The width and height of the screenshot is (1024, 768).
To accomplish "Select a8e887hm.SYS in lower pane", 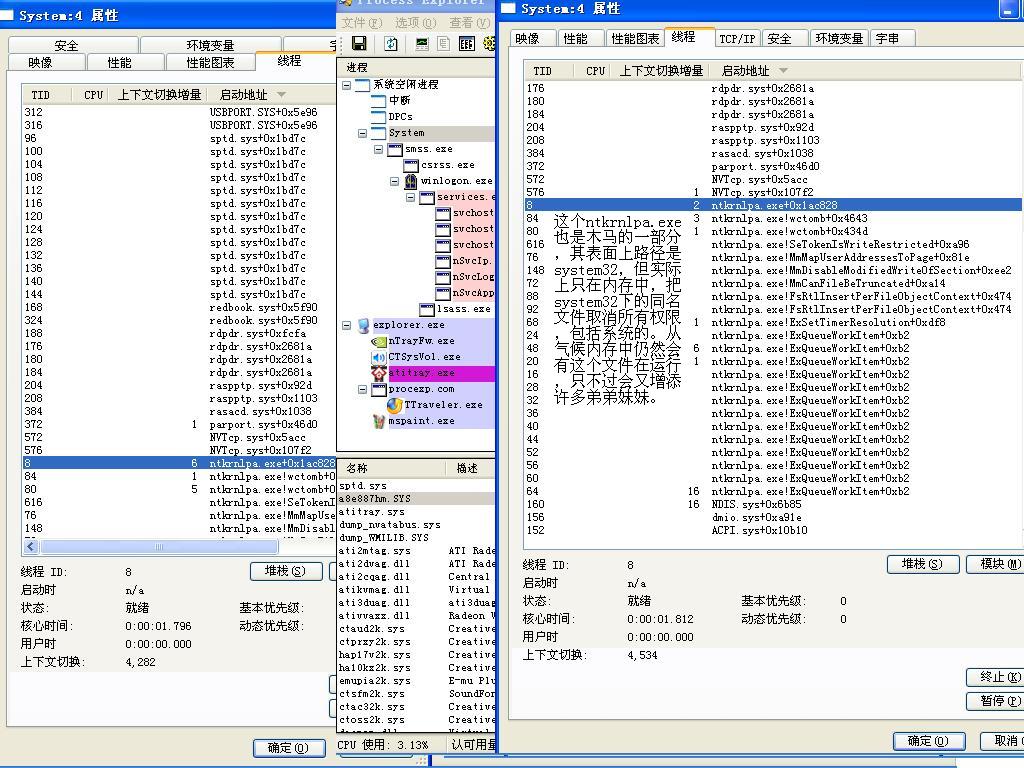I will tap(416, 499).
